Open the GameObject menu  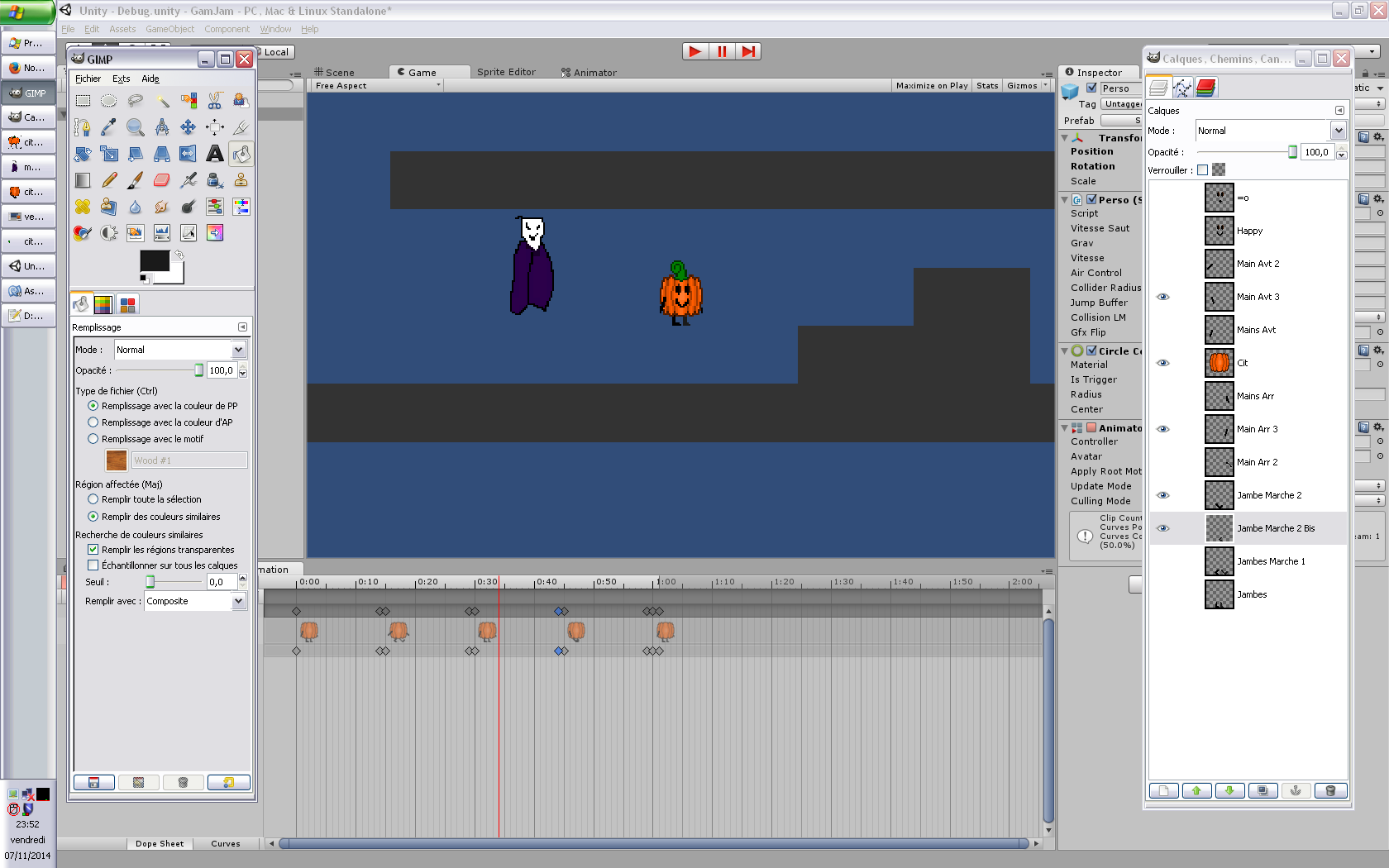pyautogui.click(x=169, y=29)
